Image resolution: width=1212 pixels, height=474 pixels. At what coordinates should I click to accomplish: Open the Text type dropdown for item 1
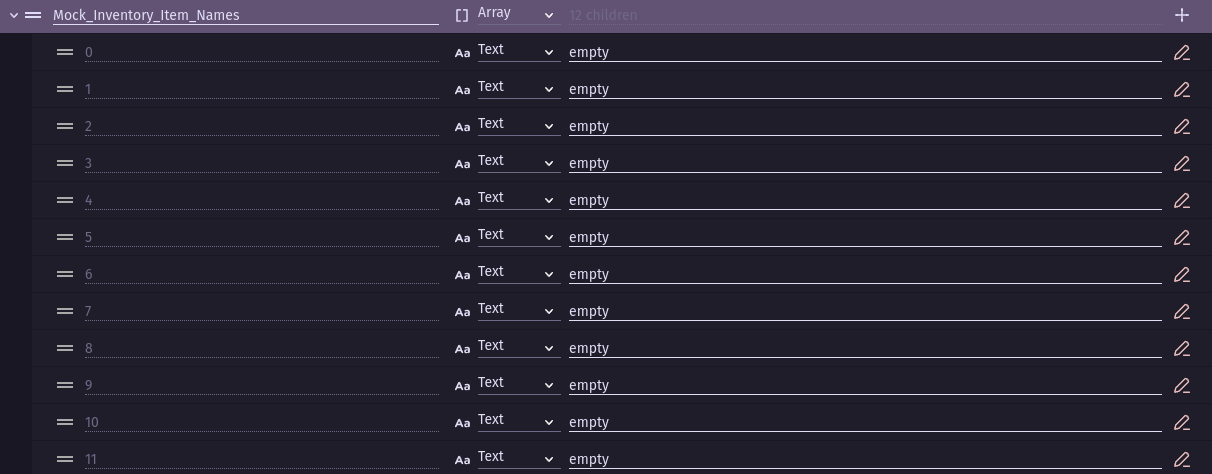tap(517, 89)
